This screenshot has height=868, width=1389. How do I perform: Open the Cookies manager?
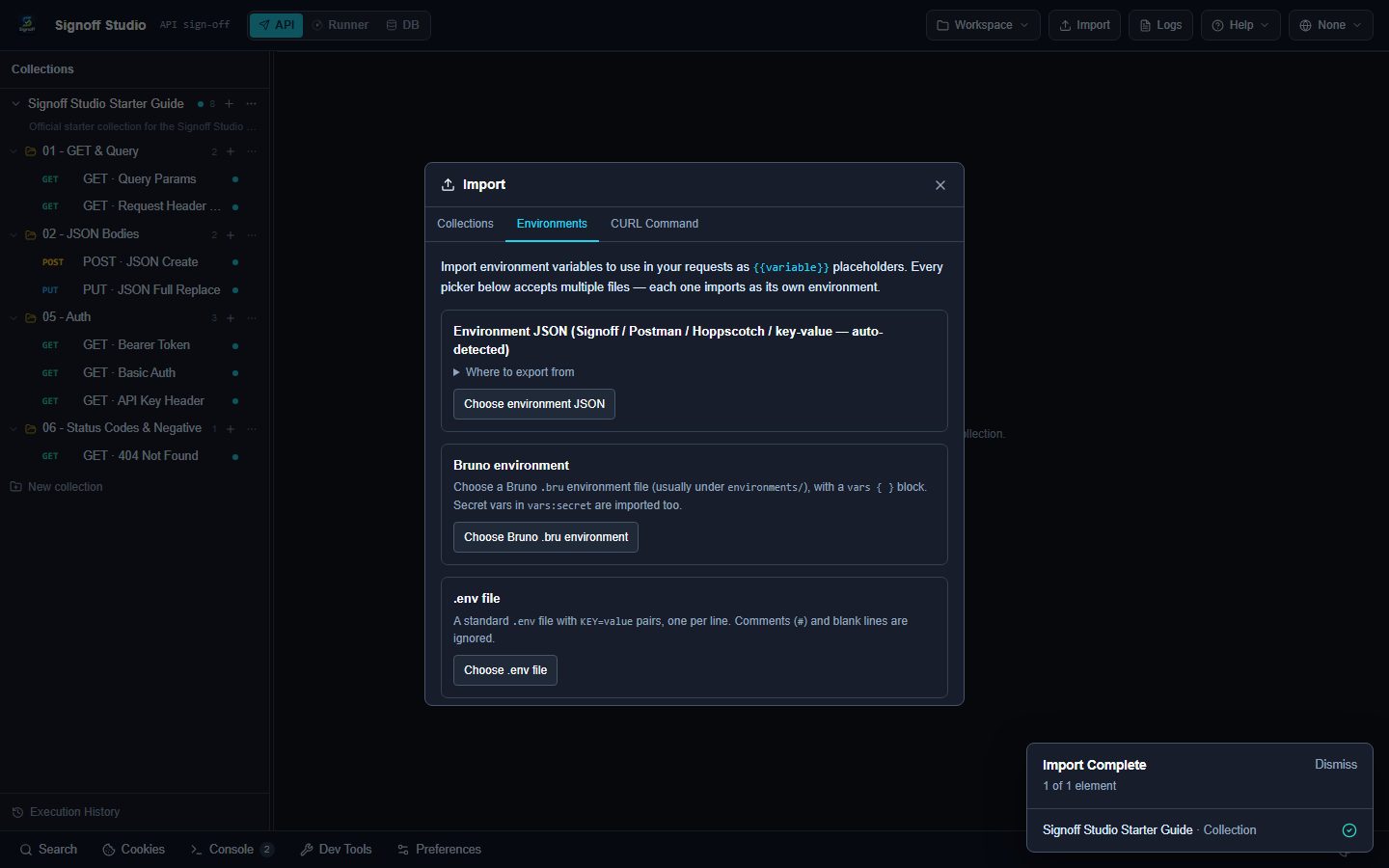[x=134, y=850]
